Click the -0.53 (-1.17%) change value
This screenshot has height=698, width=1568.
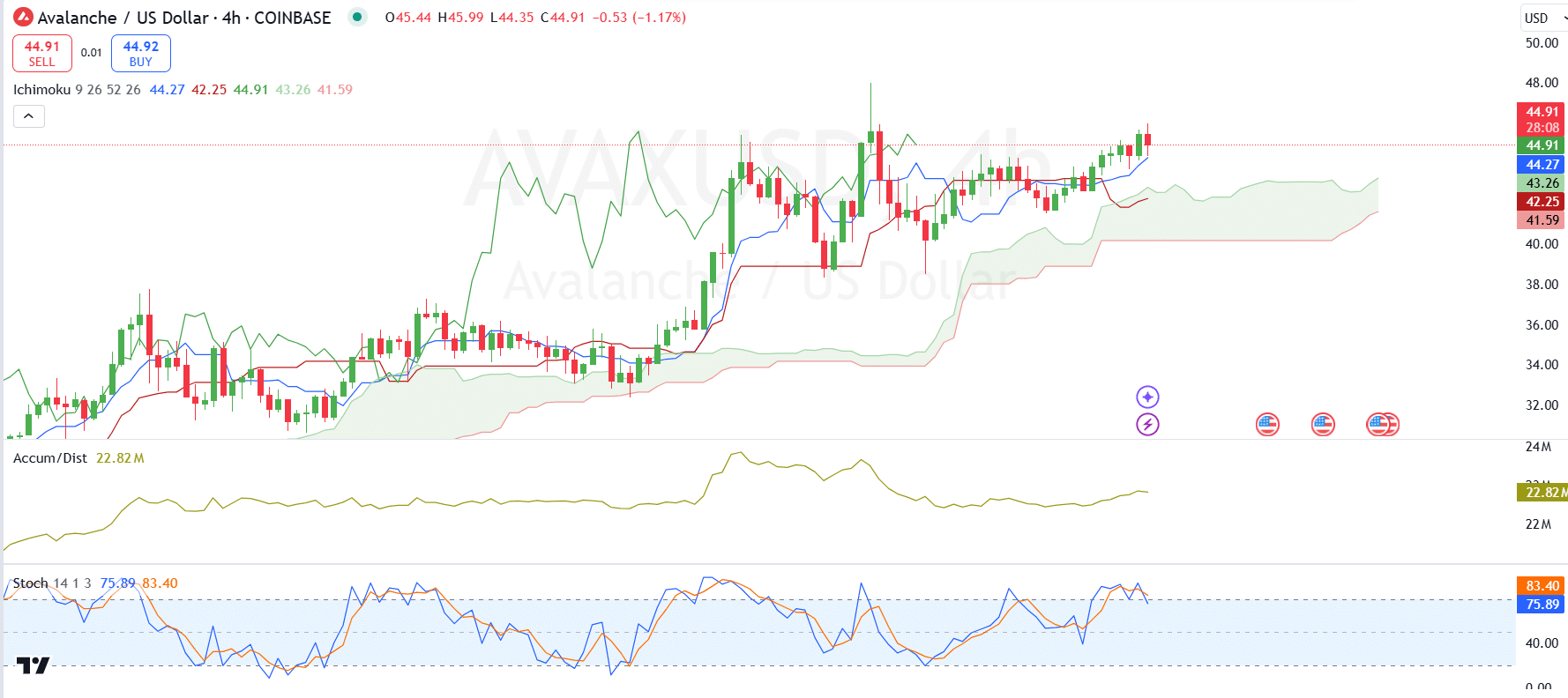[x=639, y=18]
